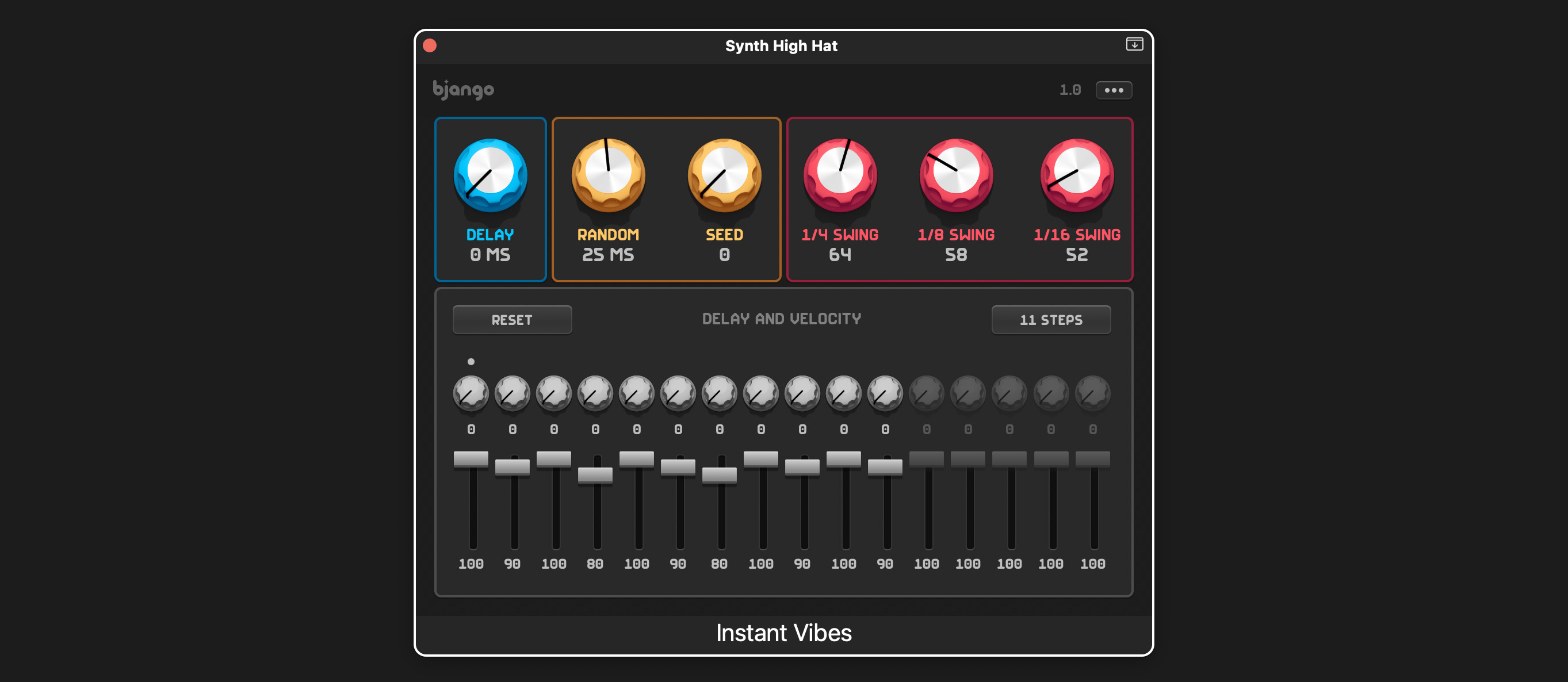Click step 10 delay knob

pyautogui.click(x=843, y=393)
